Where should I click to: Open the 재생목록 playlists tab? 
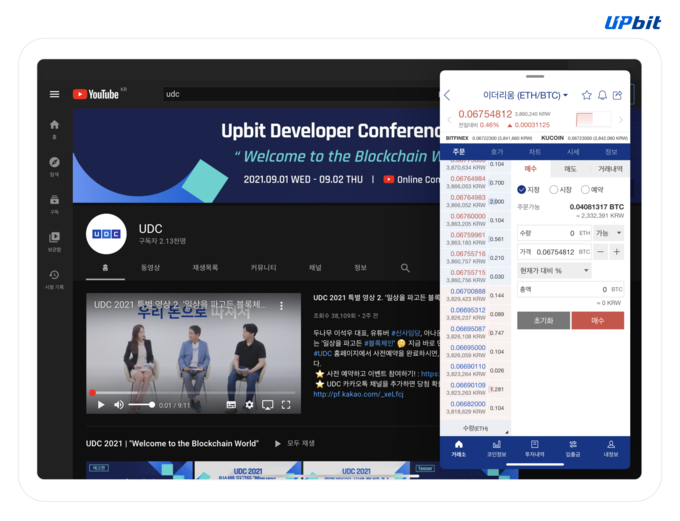(x=205, y=268)
